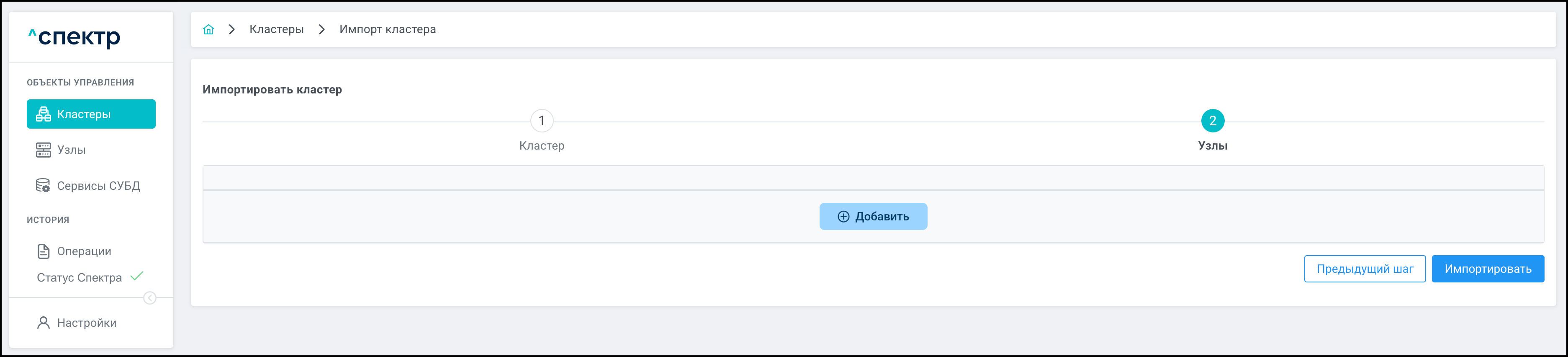Click the Кластеры cluster icon in the sidebar
Screen dimensions: 1568x357
click(43, 114)
